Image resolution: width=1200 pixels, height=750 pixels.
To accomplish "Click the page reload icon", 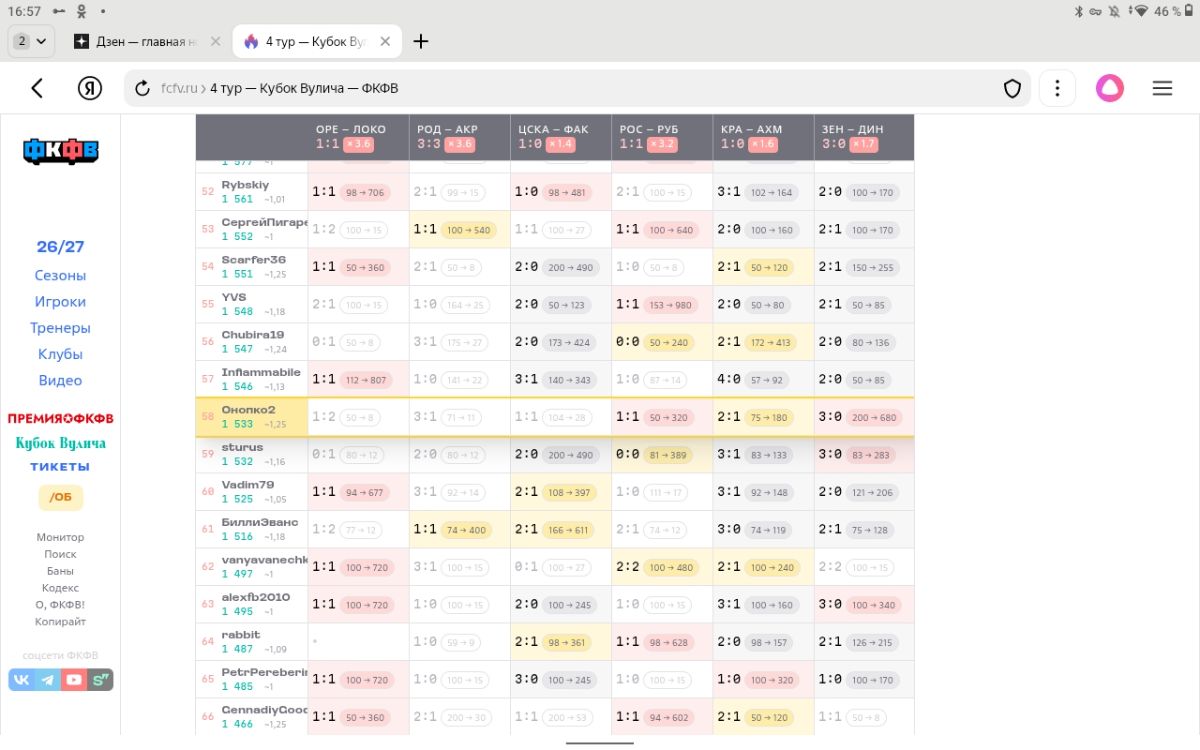I will coord(142,88).
